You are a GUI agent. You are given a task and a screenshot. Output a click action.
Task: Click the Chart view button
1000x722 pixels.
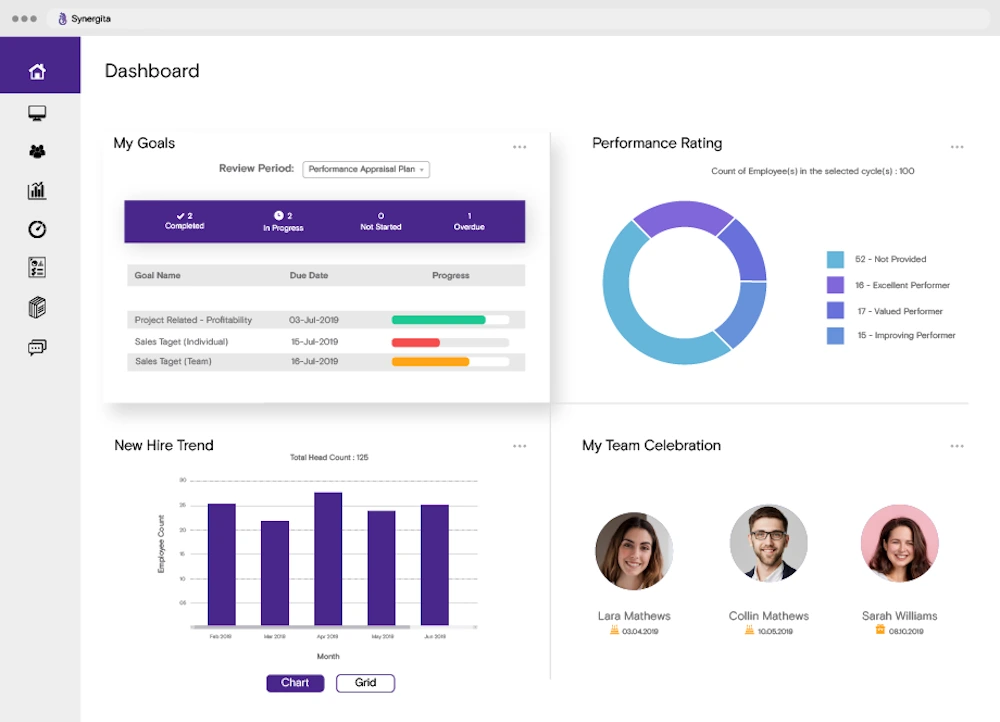pyautogui.click(x=295, y=683)
